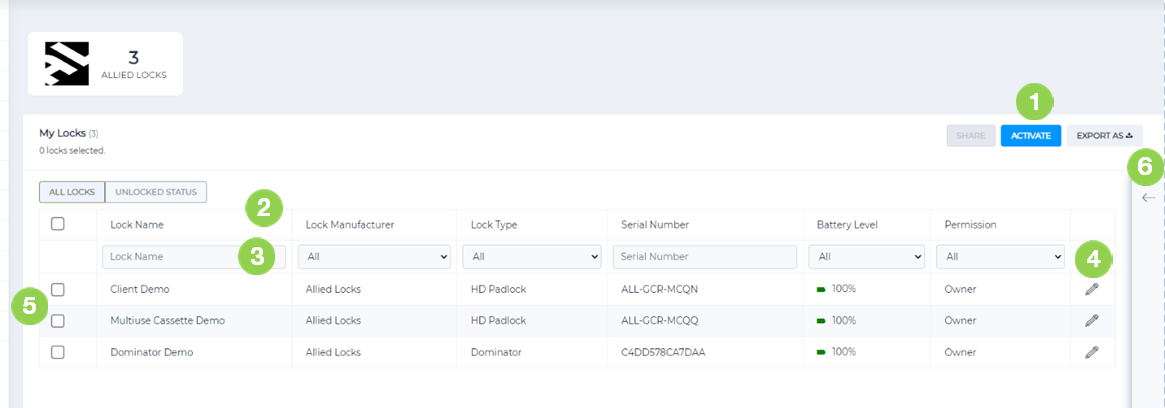Switch to the All Locks tab
Image resolution: width=1165 pixels, height=408 pixels.
[72, 192]
